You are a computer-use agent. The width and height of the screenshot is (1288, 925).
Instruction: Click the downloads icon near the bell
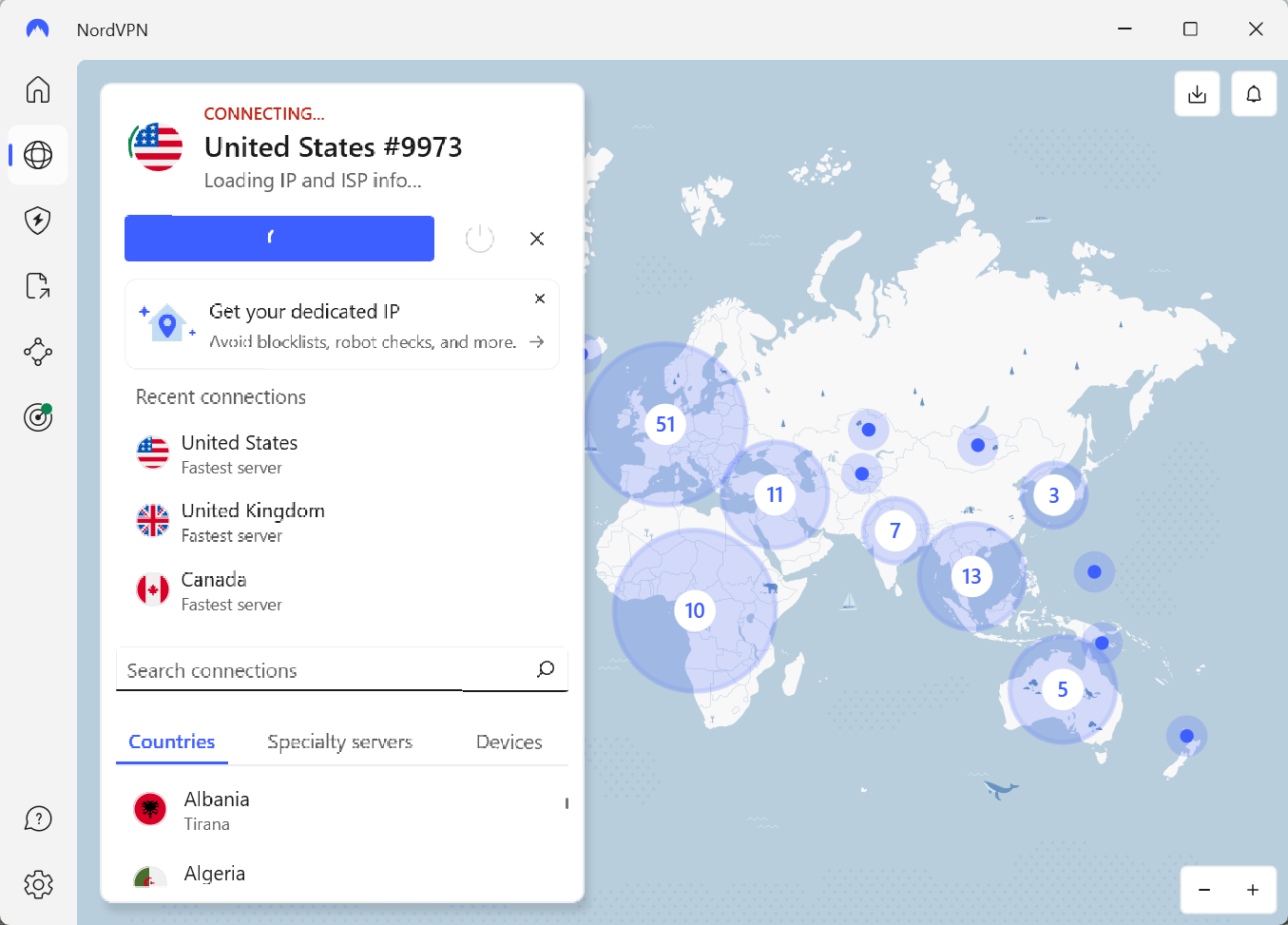tap(1197, 93)
